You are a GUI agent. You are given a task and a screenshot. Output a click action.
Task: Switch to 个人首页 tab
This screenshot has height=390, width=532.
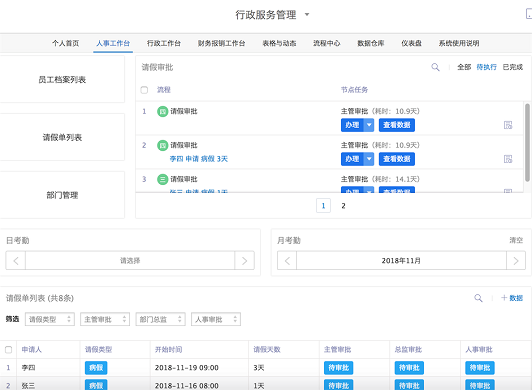(65, 43)
